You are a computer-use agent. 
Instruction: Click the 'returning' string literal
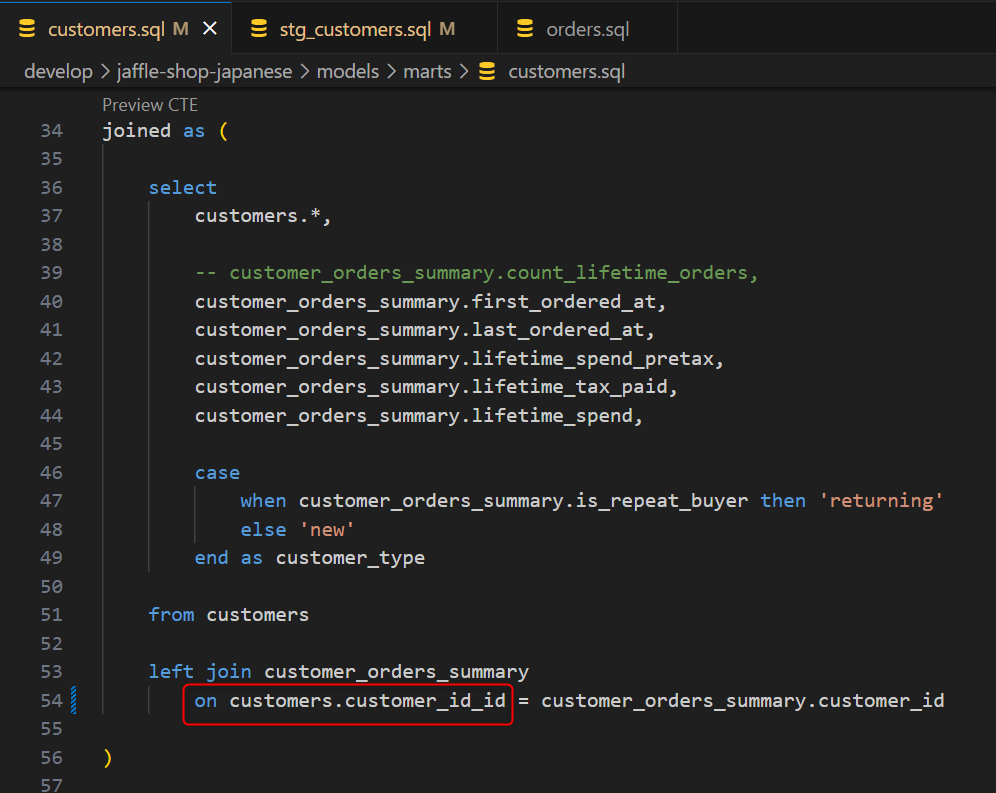[x=880, y=501]
